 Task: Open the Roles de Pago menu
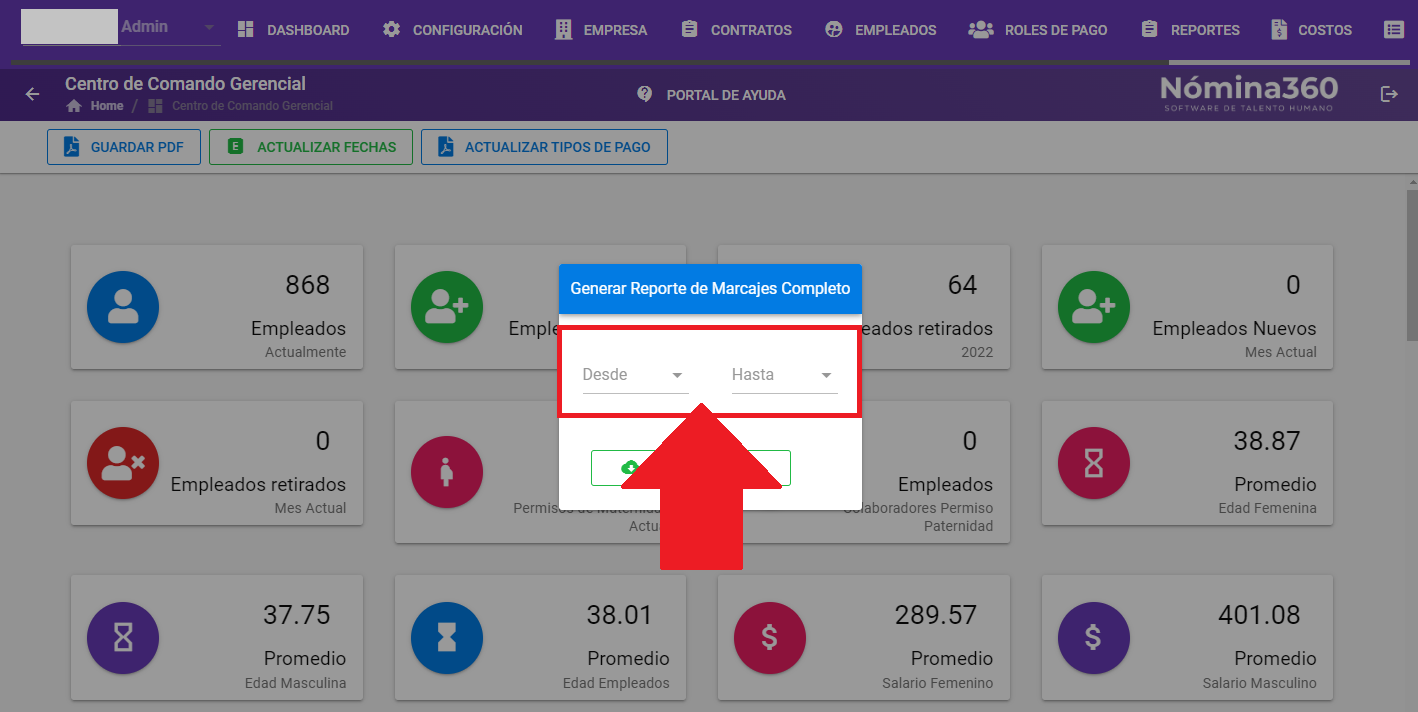point(1038,30)
